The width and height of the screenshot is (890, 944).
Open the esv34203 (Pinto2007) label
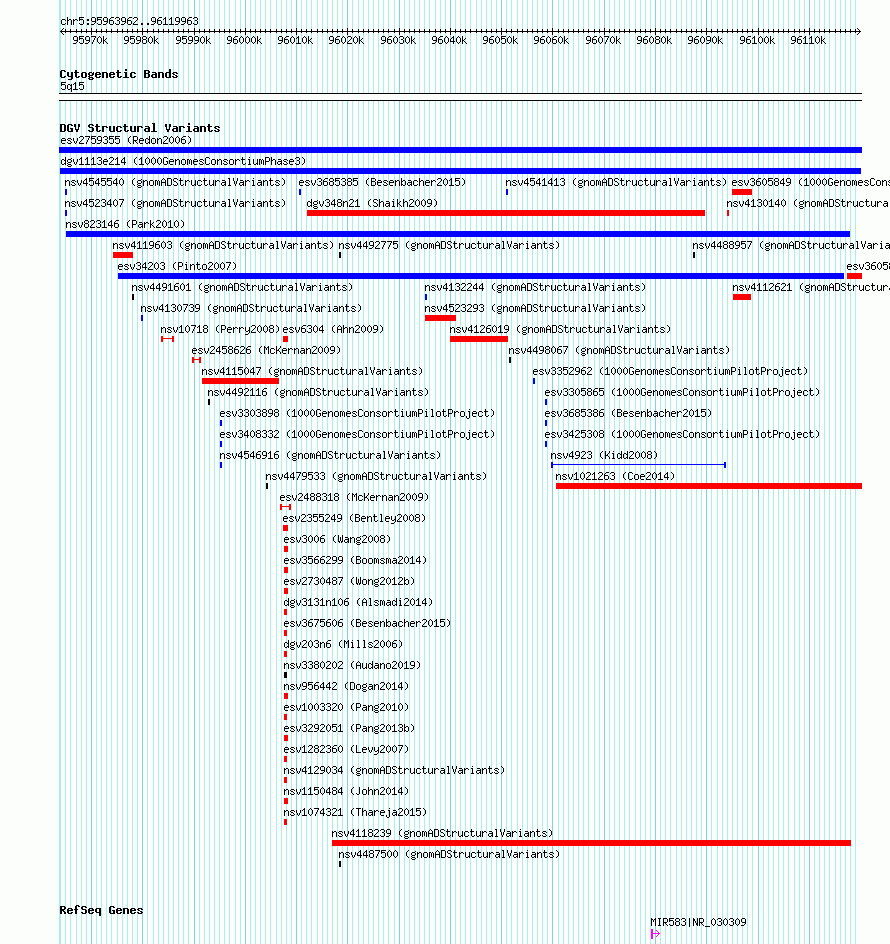pos(177,266)
